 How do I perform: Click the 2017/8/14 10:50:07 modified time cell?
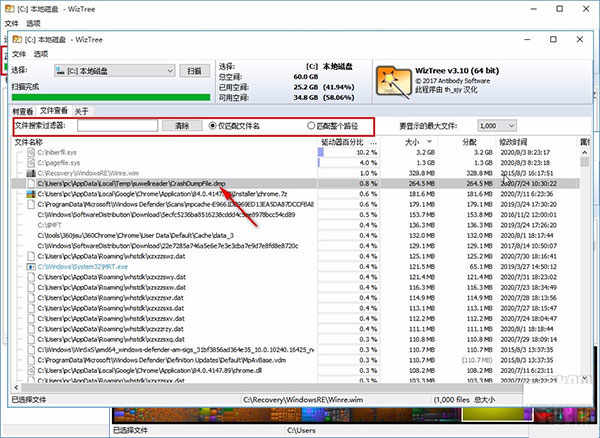tap(528, 246)
